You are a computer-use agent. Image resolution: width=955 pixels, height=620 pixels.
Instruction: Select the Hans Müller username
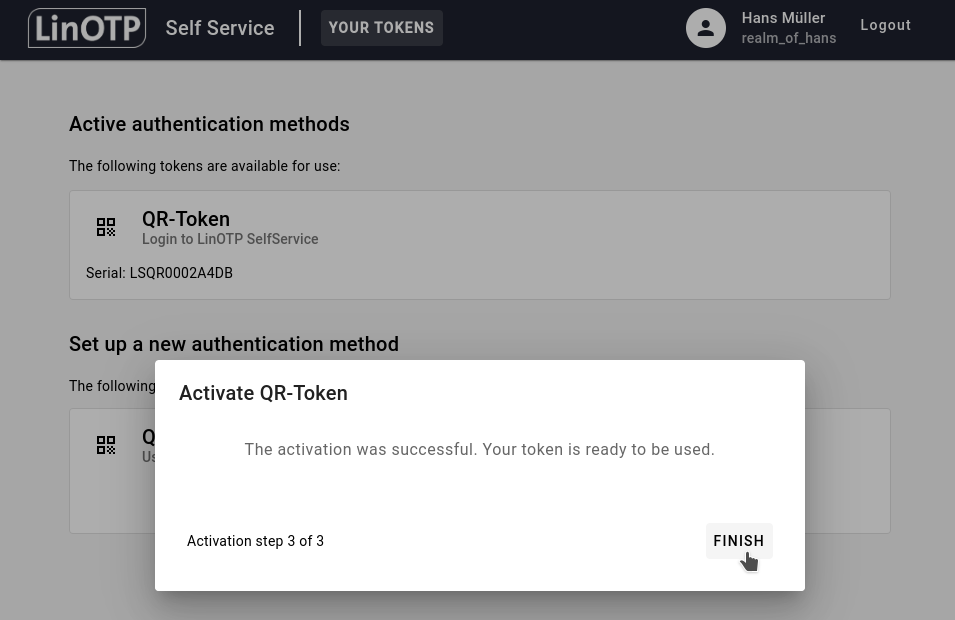click(x=783, y=18)
